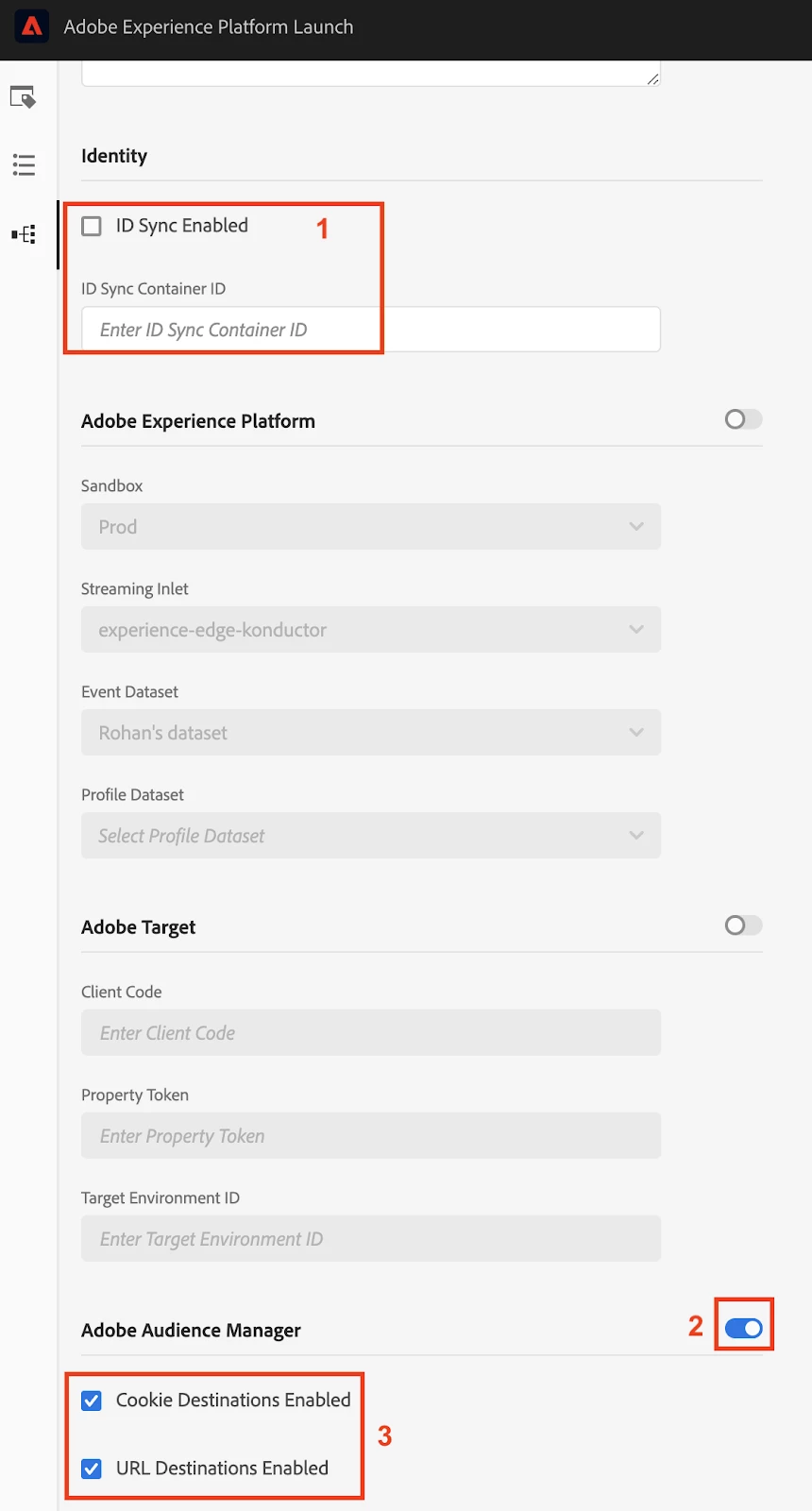812x1511 pixels.
Task: Turn on the Adobe Target toggle
Action: pyautogui.click(x=743, y=925)
